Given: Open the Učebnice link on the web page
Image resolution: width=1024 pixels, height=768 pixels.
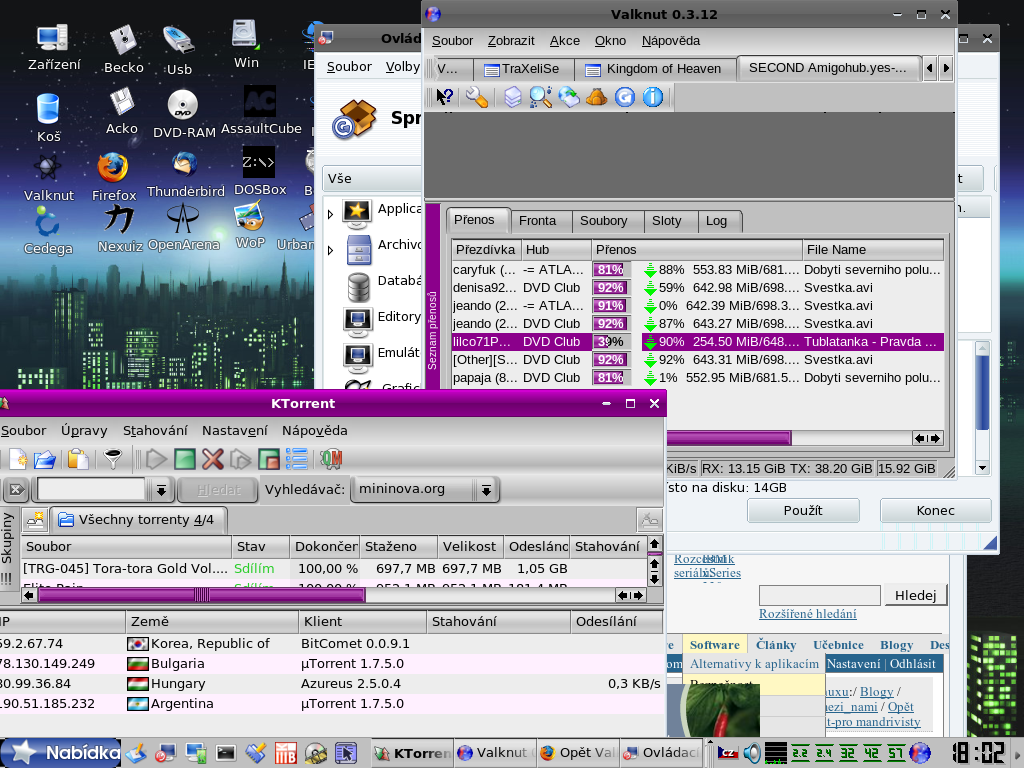Looking at the screenshot, I should pyautogui.click(x=838, y=645).
